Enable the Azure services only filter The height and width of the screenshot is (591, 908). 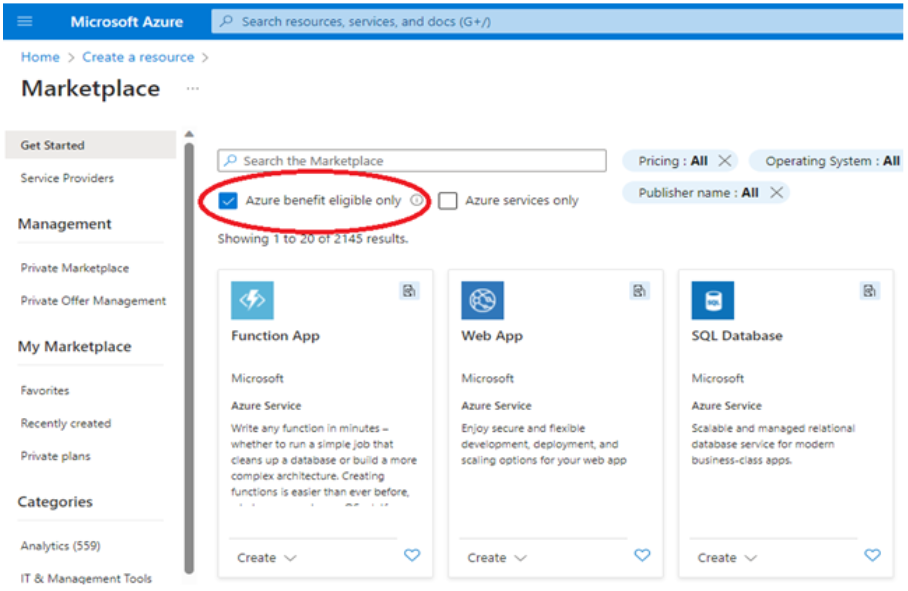coord(446,200)
